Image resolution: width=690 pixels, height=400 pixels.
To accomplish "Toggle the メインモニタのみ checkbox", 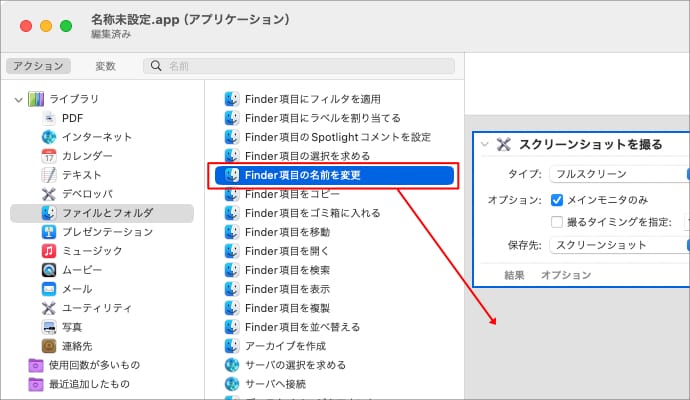I will (558, 199).
